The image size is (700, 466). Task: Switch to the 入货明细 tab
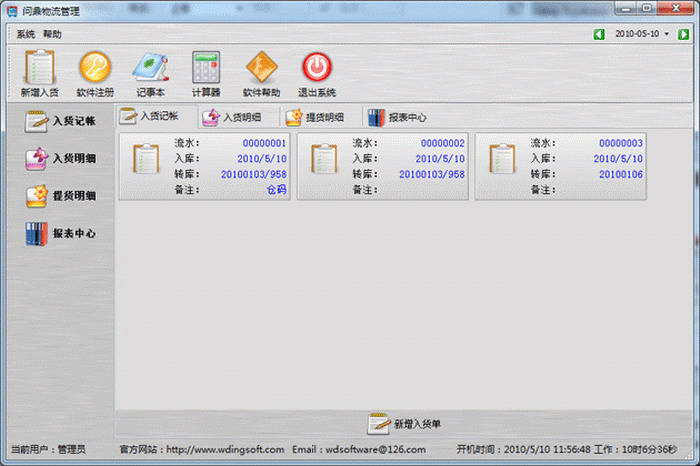(237, 117)
